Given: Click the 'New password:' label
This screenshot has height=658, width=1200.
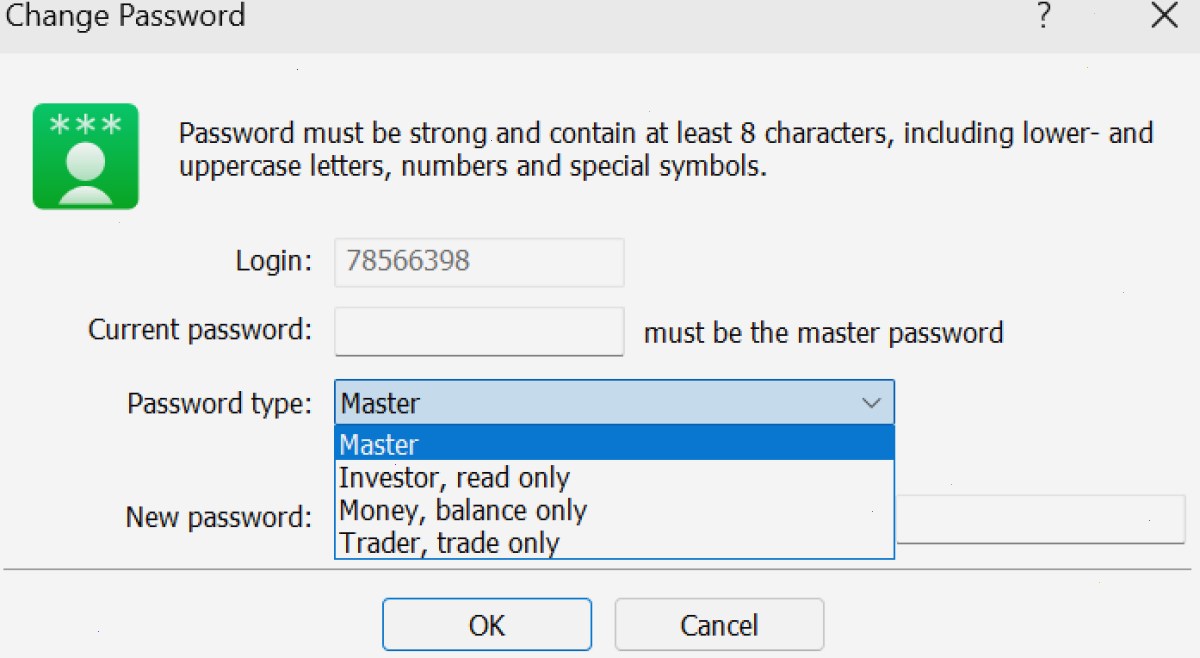Looking at the screenshot, I should coord(219,518).
